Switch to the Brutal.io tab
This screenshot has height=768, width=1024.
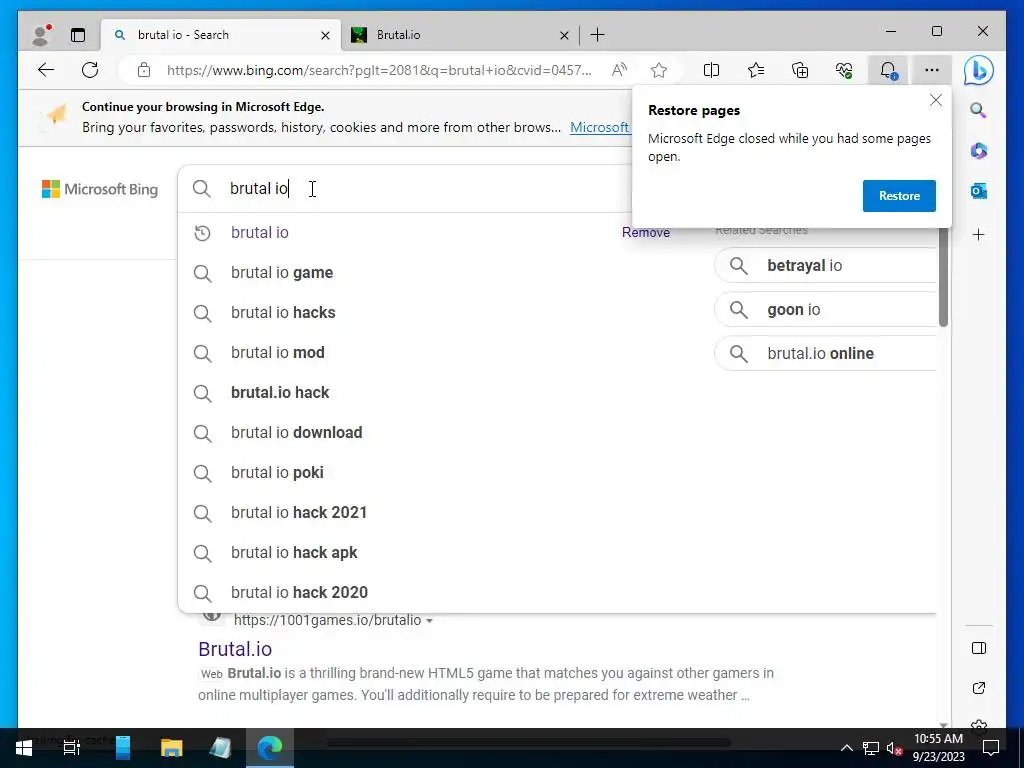458,35
